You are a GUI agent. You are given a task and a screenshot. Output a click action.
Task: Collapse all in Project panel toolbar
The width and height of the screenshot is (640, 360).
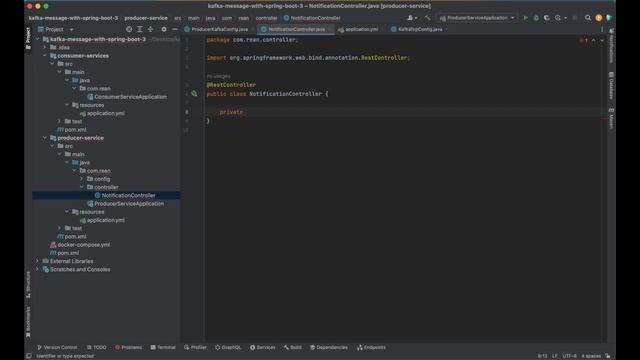point(150,29)
